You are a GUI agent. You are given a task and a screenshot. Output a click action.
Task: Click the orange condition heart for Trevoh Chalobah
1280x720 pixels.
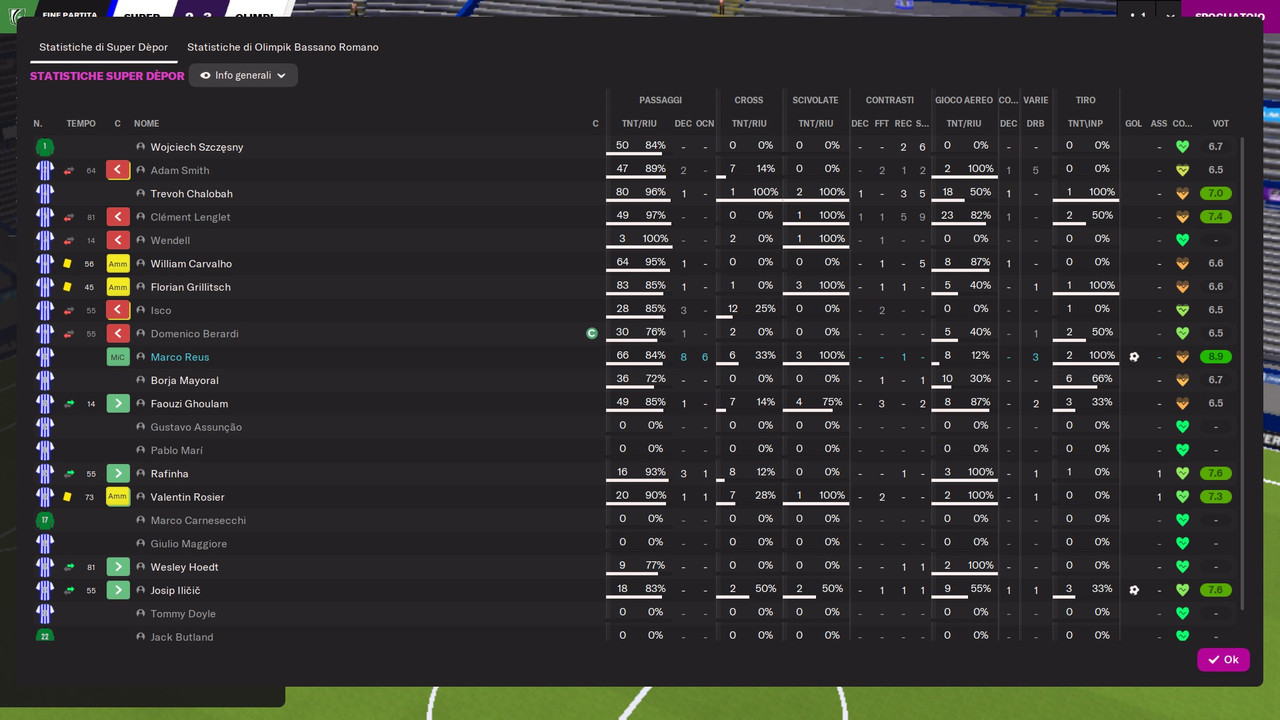[1182, 194]
